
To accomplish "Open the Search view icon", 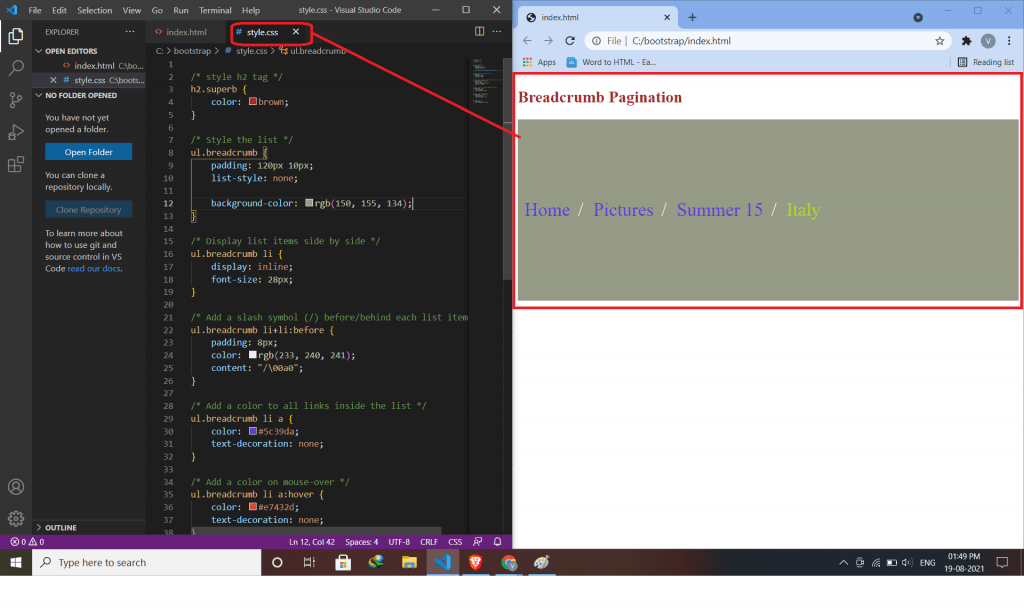I will point(15,68).
